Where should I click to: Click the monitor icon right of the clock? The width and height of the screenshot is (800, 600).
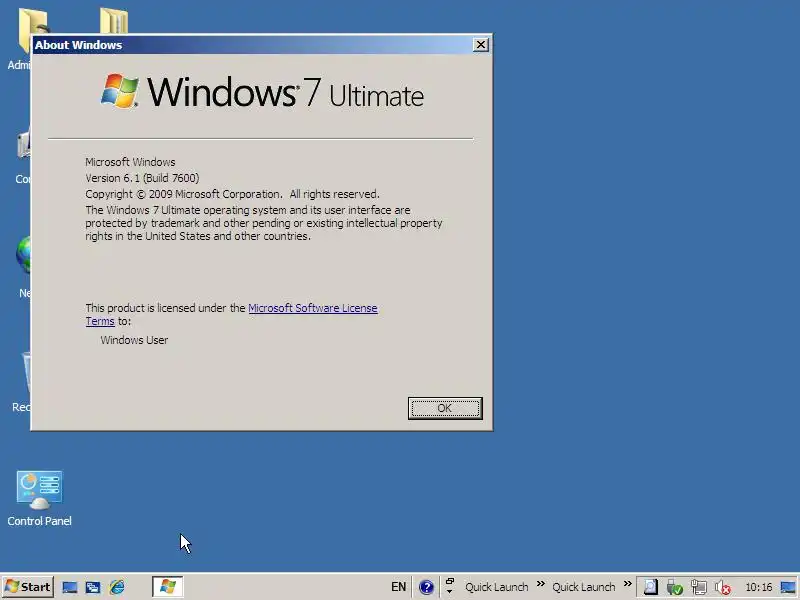coord(788,587)
